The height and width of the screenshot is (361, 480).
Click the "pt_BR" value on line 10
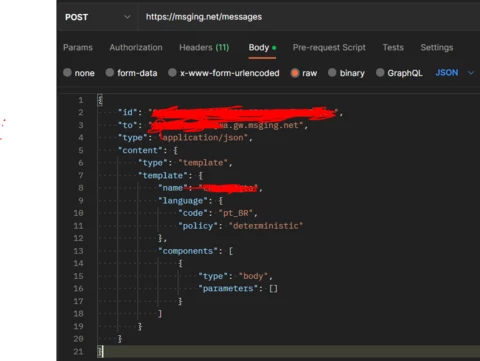point(236,213)
